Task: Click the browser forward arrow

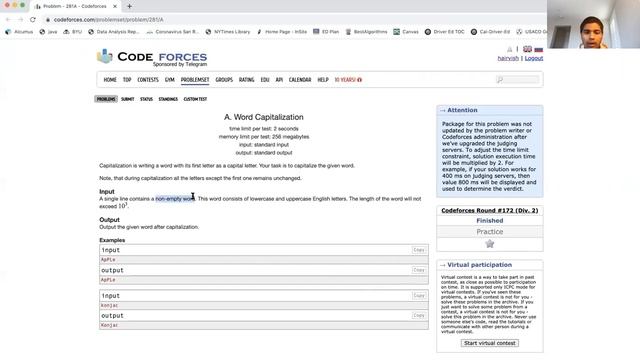Action: [x=20, y=20]
